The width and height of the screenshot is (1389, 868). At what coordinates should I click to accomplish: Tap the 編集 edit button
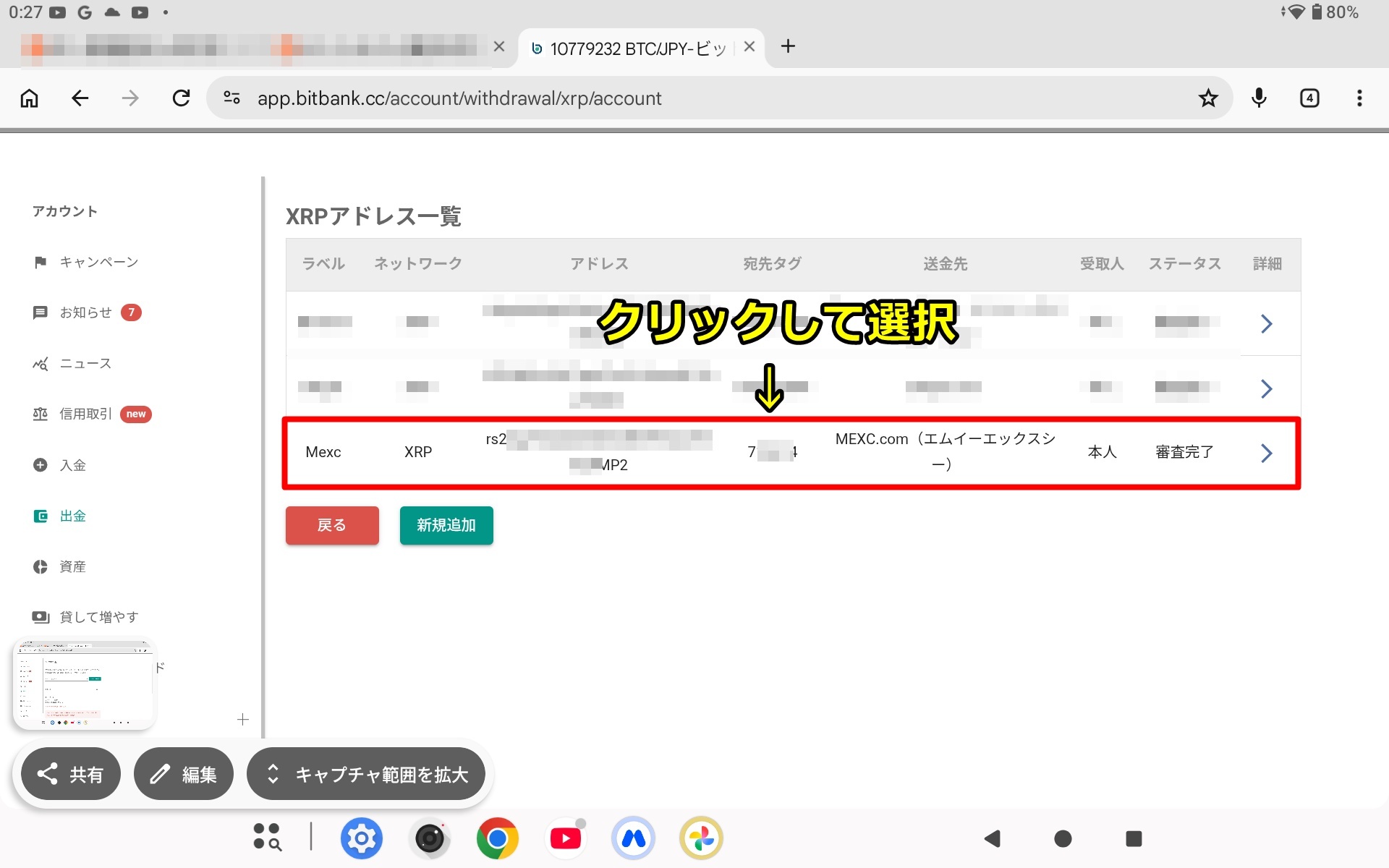(x=184, y=774)
